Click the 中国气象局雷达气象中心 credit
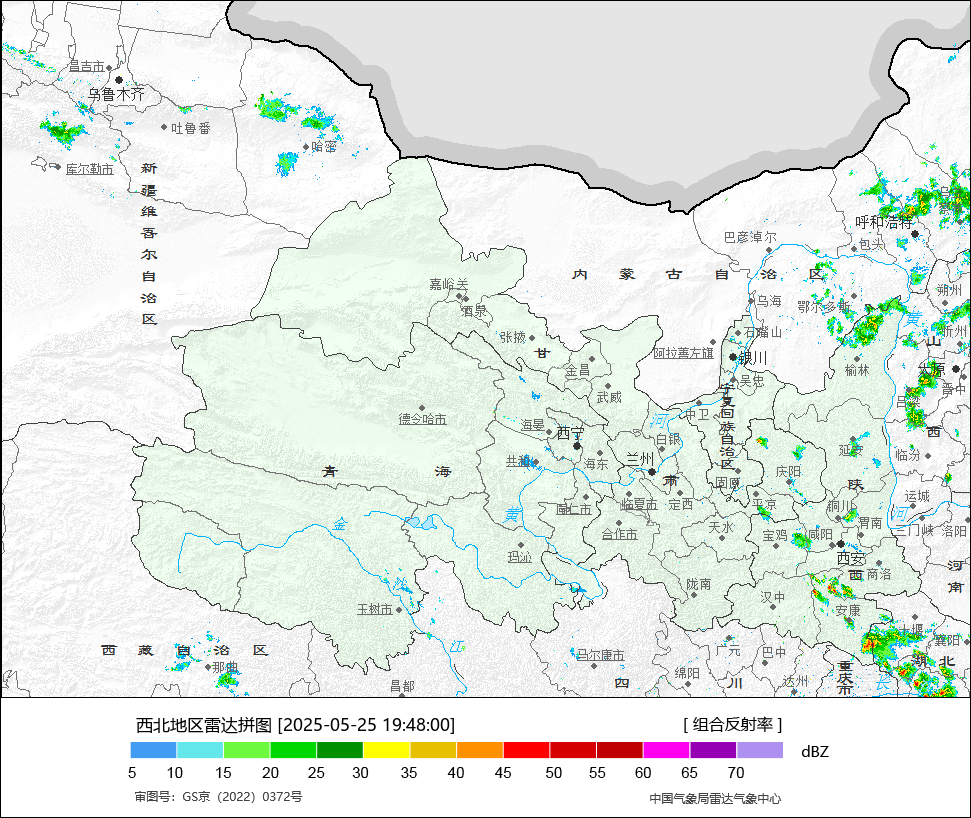971x818 pixels. pyautogui.click(x=715, y=799)
